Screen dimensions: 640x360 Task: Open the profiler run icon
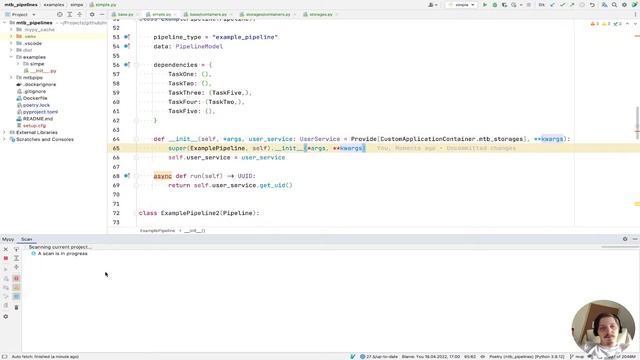pos(514,5)
